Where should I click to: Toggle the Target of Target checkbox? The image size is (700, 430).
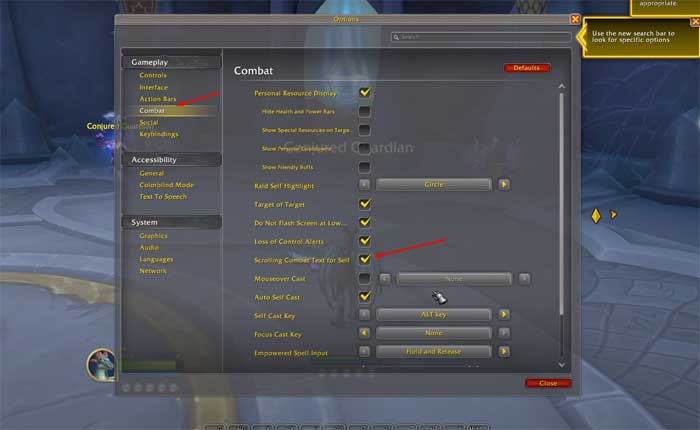[x=365, y=204]
